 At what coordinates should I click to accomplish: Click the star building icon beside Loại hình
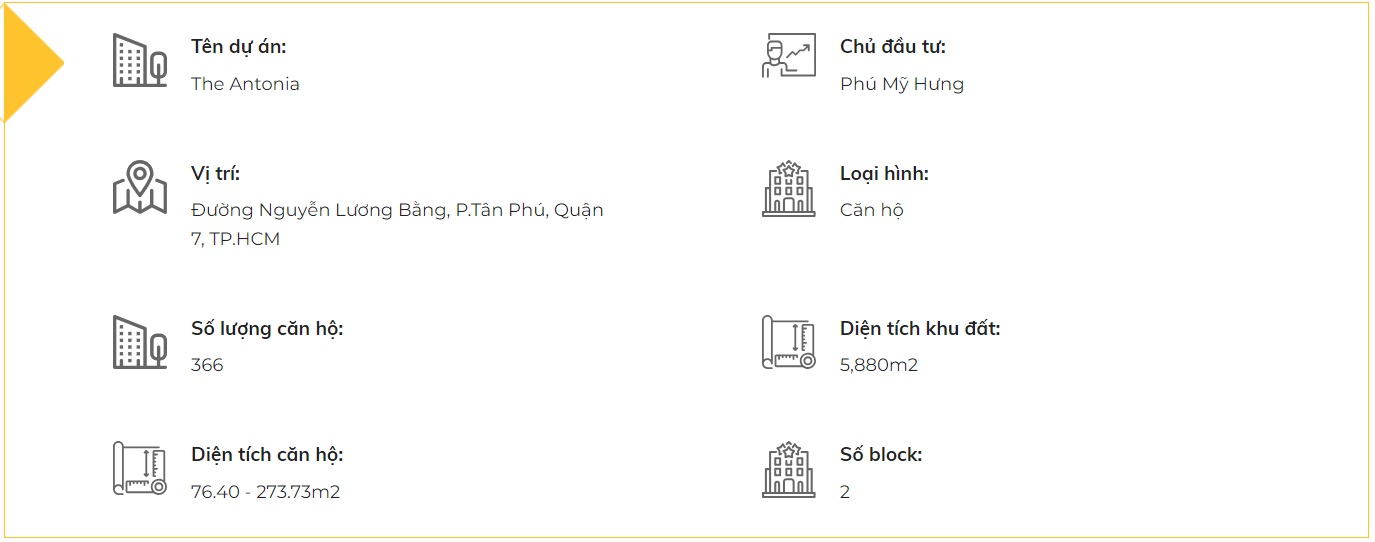[x=788, y=187]
